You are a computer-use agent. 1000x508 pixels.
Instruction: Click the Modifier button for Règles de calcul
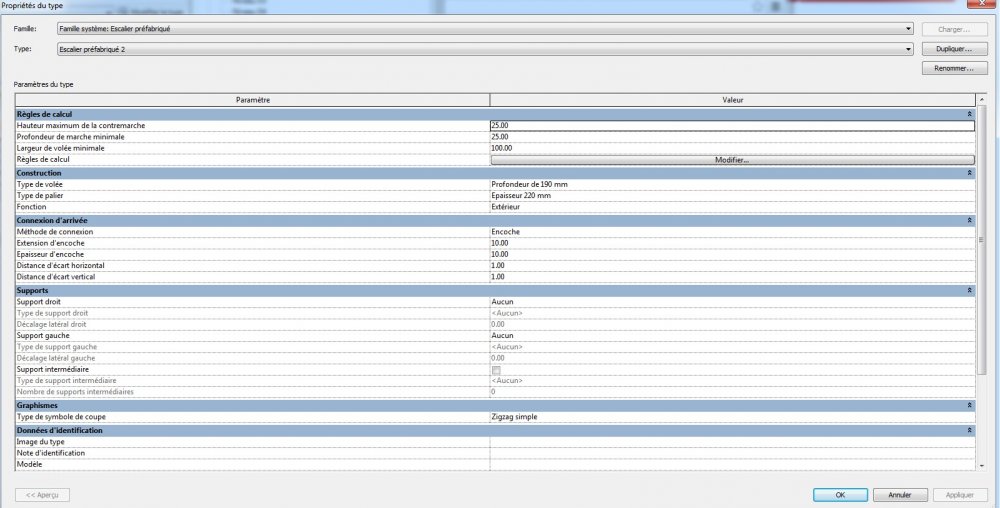[x=732, y=160]
